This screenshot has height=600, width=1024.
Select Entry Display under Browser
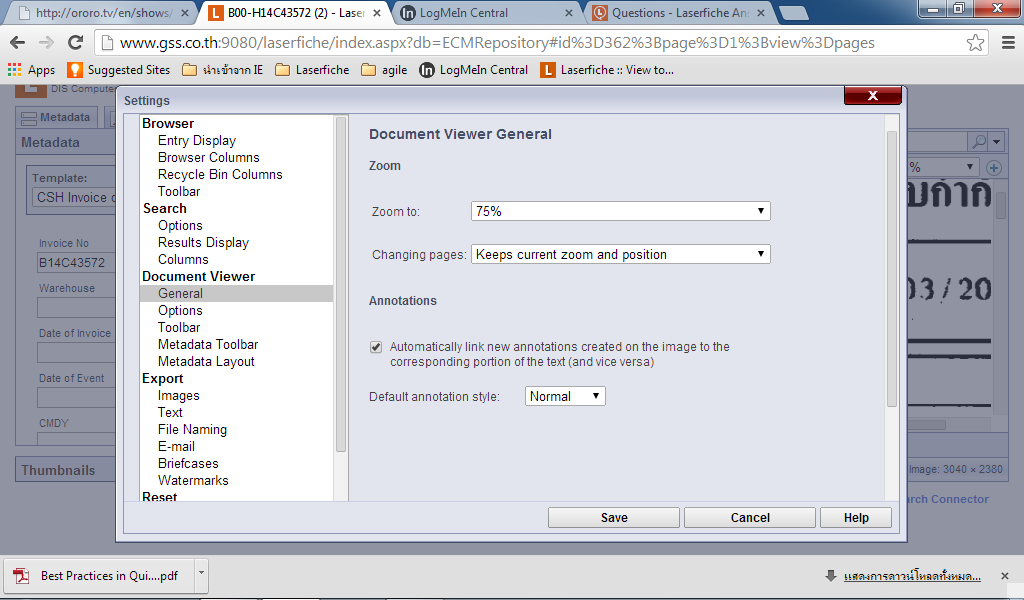pyautogui.click(x=197, y=140)
